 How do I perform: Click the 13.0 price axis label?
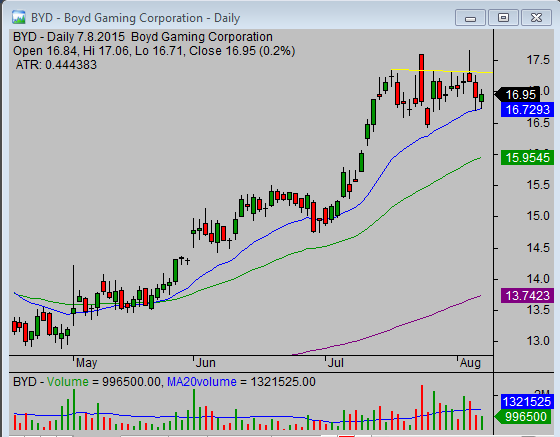point(538,341)
